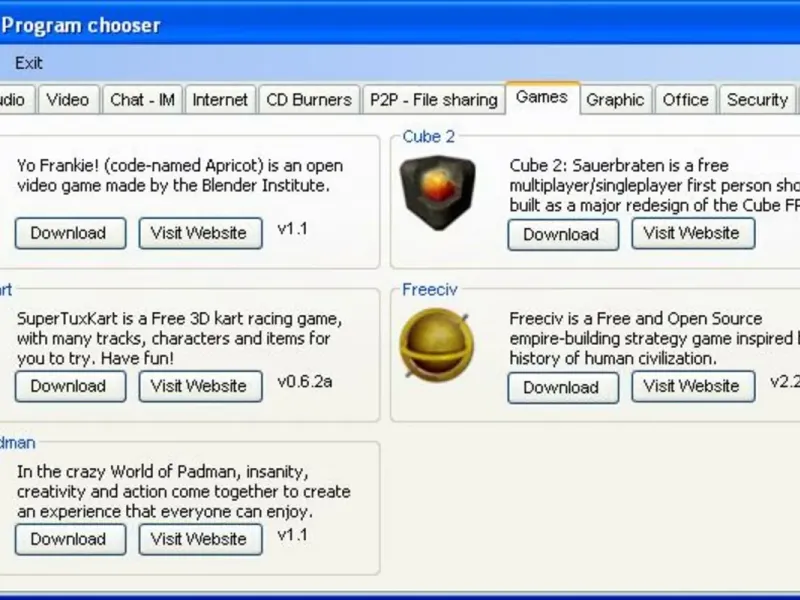Image resolution: width=800 pixels, height=600 pixels.
Task: Download SuperTuxKart
Action: click(x=70, y=386)
